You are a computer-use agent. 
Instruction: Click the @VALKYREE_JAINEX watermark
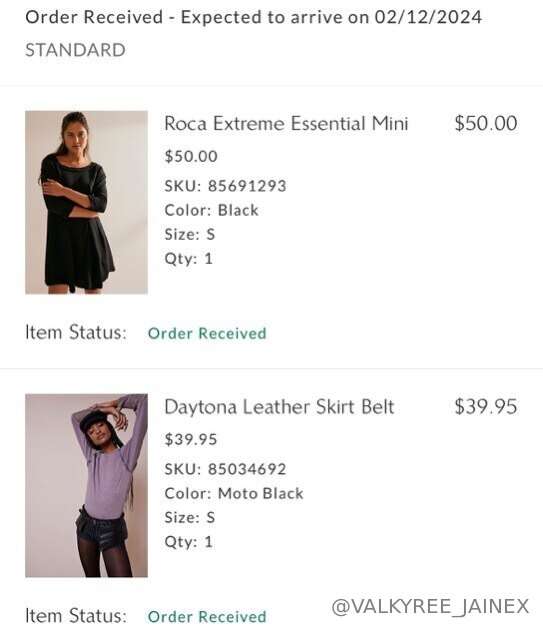(x=430, y=606)
